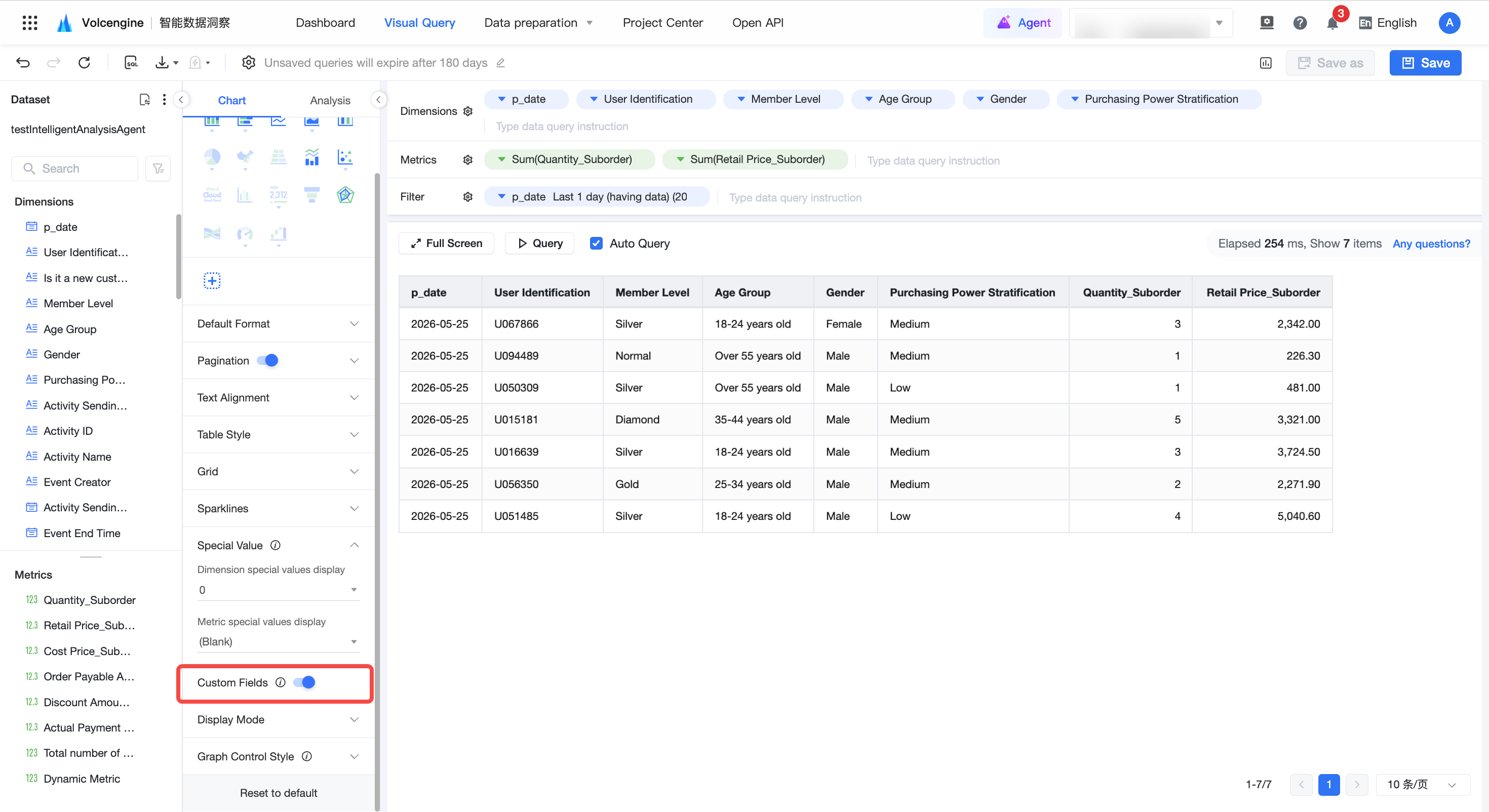This screenshot has width=1489, height=812.
Task: Pick the funnel chart type
Action: click(311, 195)
